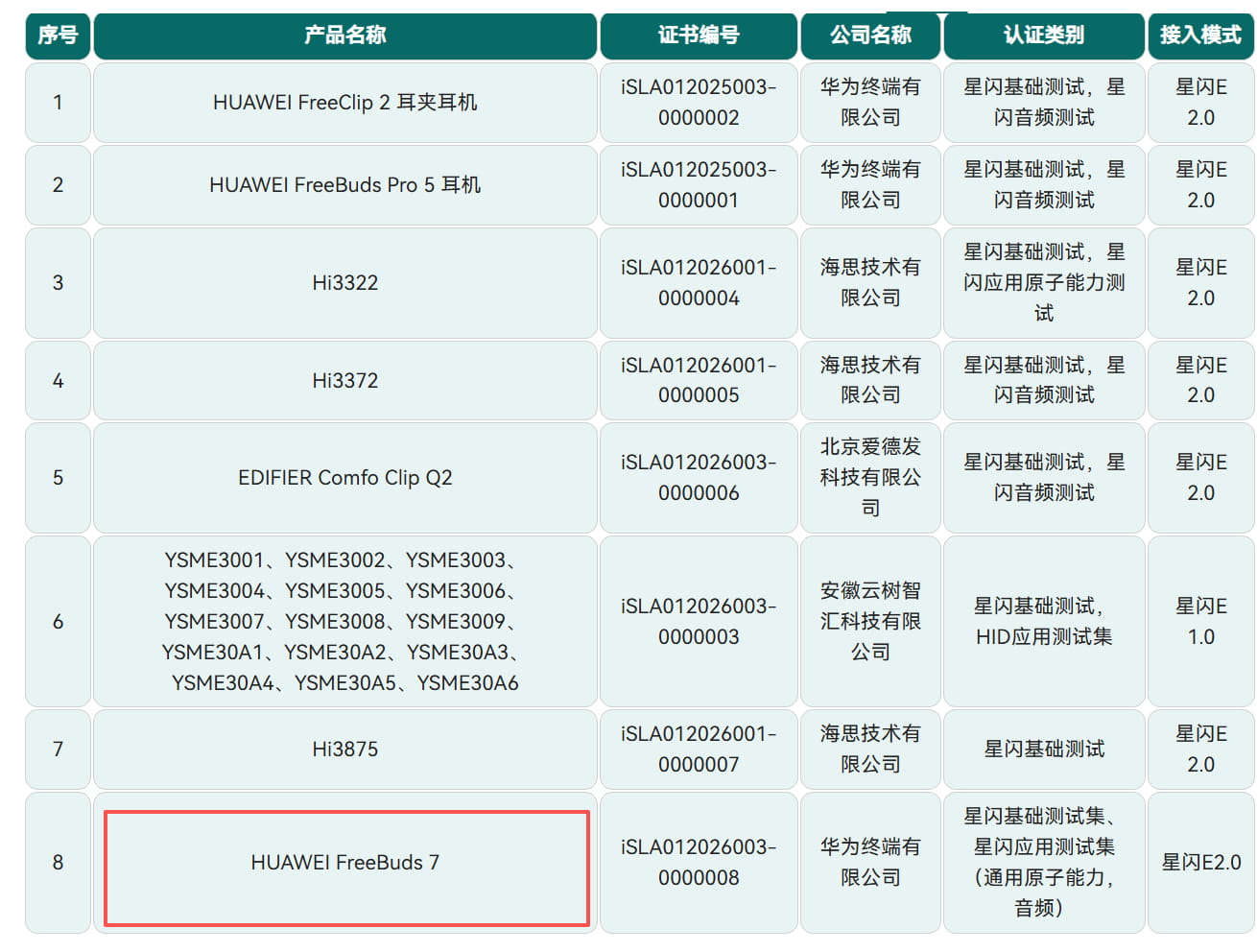This screenshot has height=952, width=1257.
Task: Select the HUAWEI FreeClip 2 耳夹耳机 cell
Action: [x=345, y=103]
